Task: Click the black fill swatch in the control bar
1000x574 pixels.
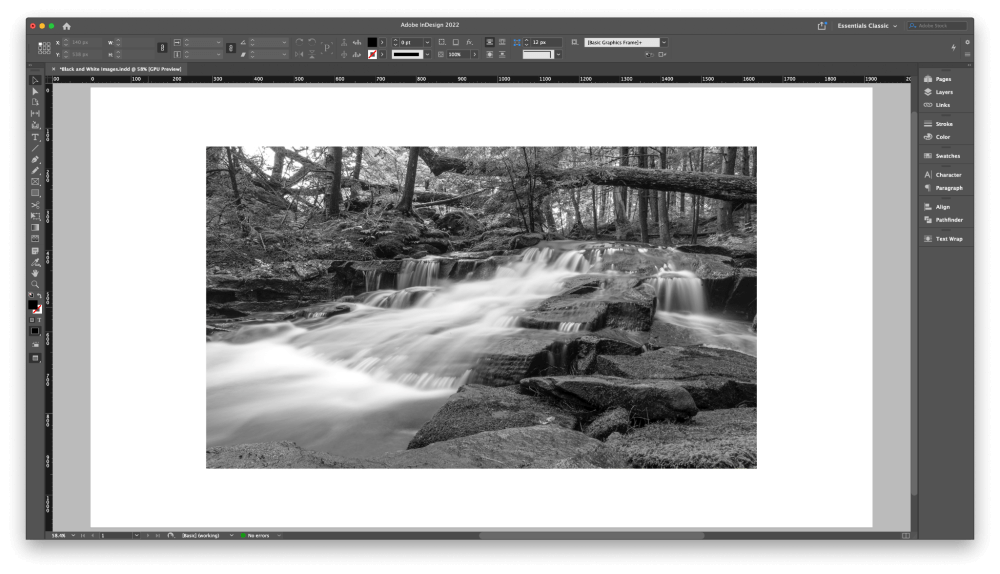Action: pos(372,43)
